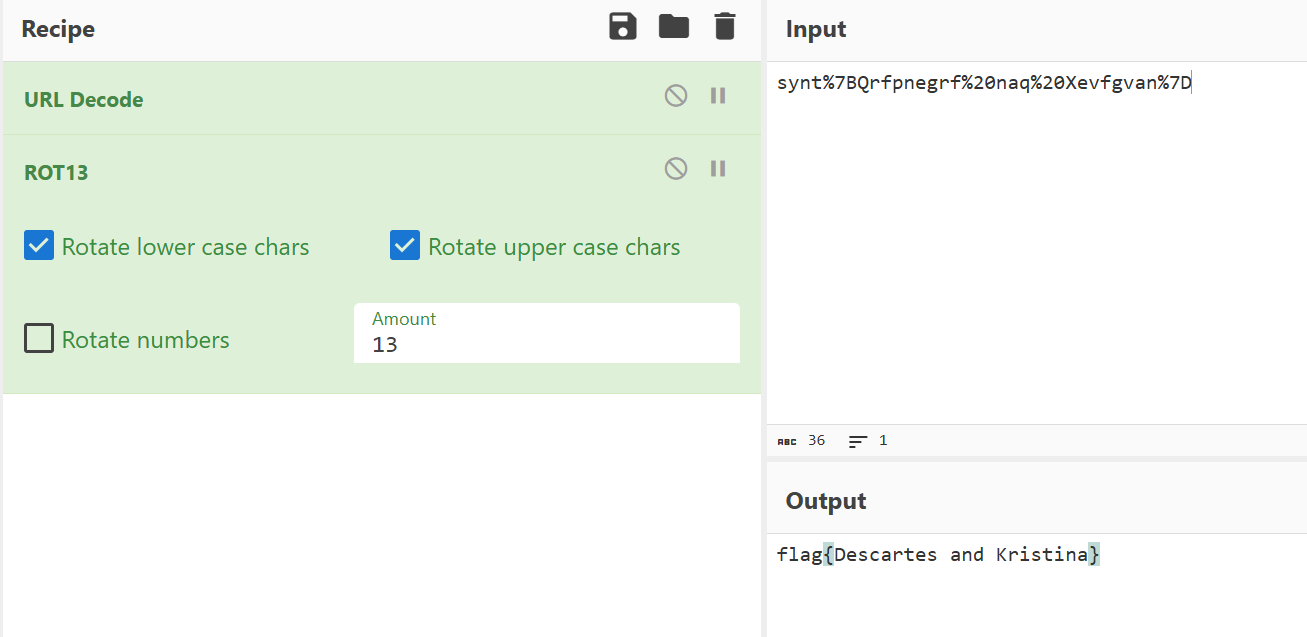The width and height of the screenshot is (1307, 637).
Task: Disable the ROT13 operation
Action: [x=676, y=169]
